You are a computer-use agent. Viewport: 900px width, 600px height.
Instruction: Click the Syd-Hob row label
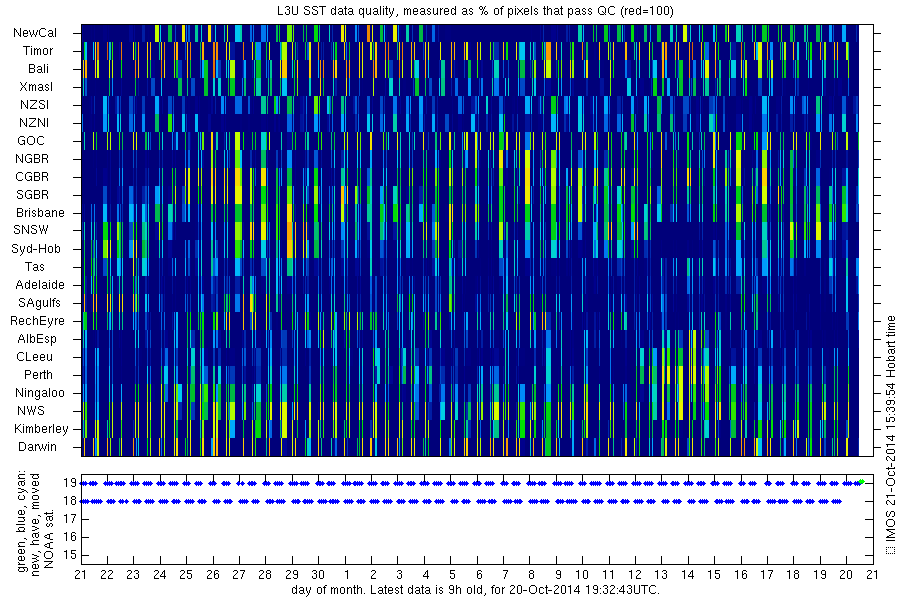click(36, 249)
